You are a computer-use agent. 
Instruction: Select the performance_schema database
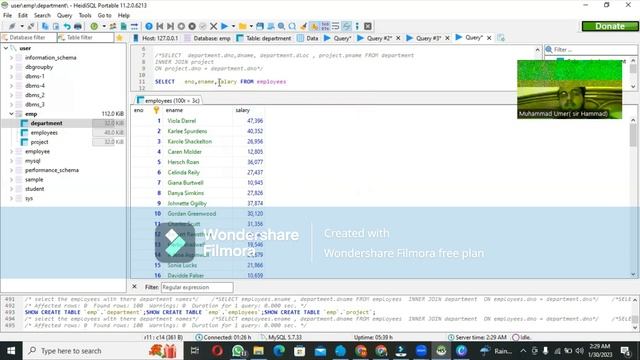tap(52, 170)
